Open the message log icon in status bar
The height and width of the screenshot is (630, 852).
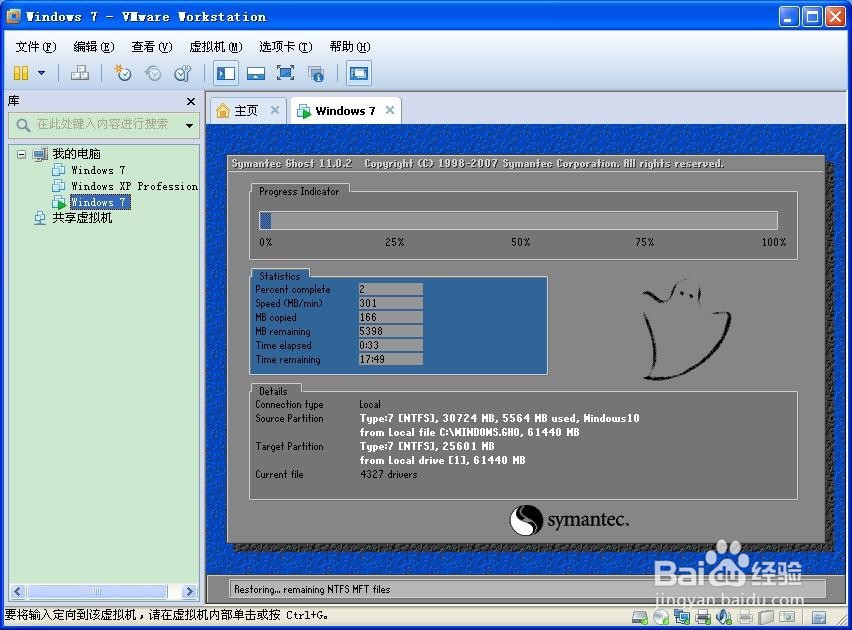818,617
